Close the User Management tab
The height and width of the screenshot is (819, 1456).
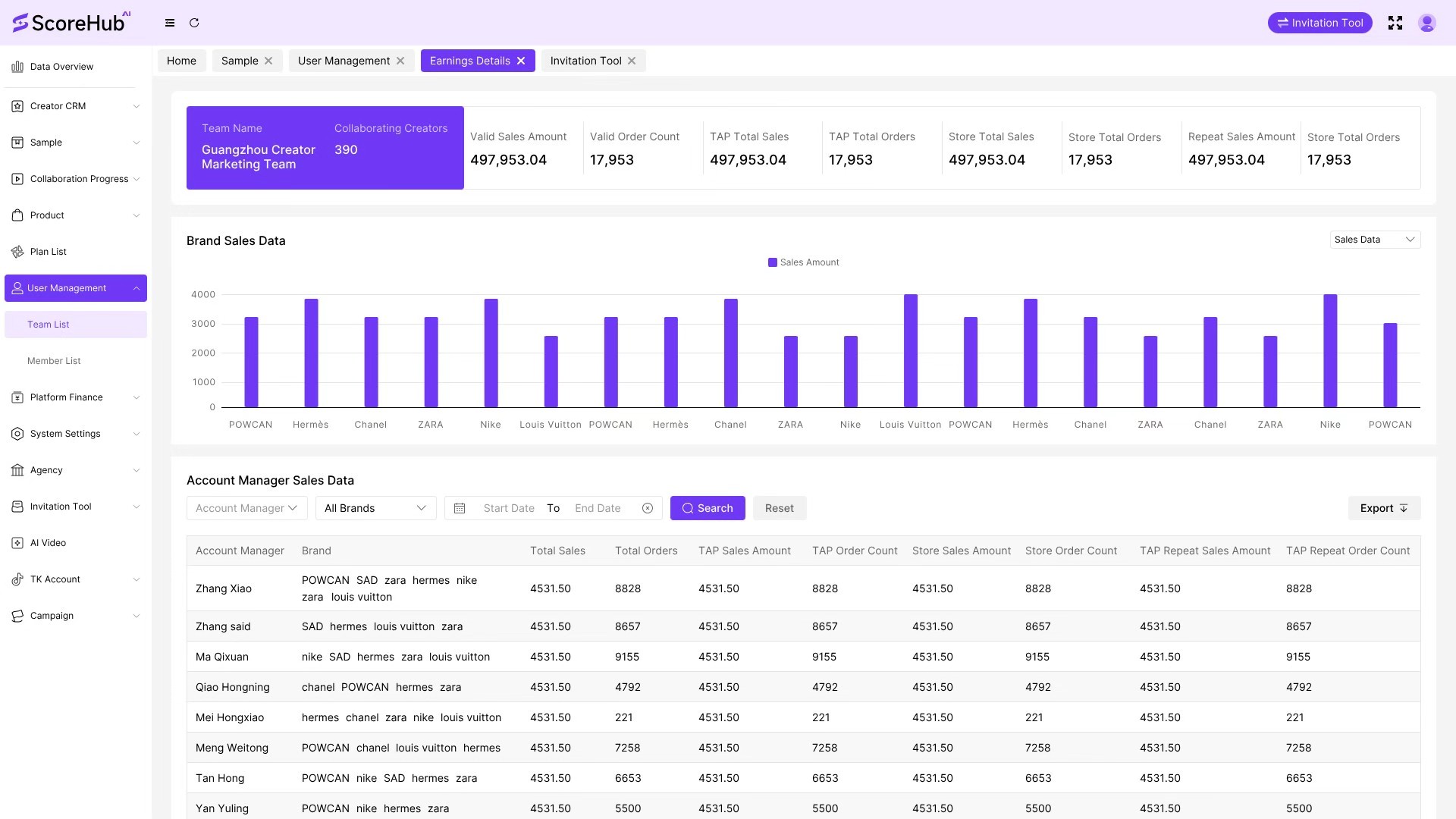coord(400,61)
